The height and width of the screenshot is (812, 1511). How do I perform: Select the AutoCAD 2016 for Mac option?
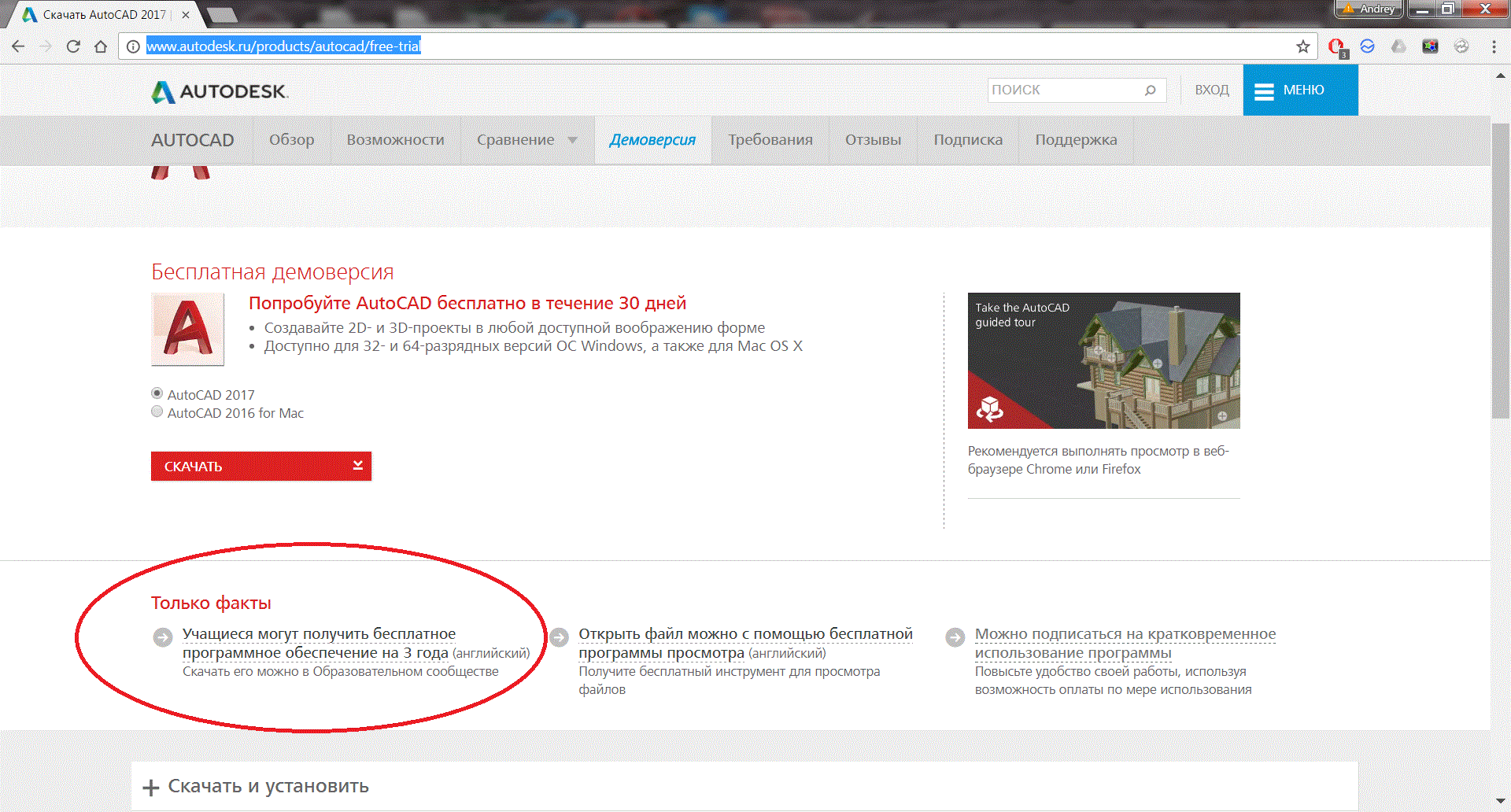pyautogui.click(x=157, y=412)
